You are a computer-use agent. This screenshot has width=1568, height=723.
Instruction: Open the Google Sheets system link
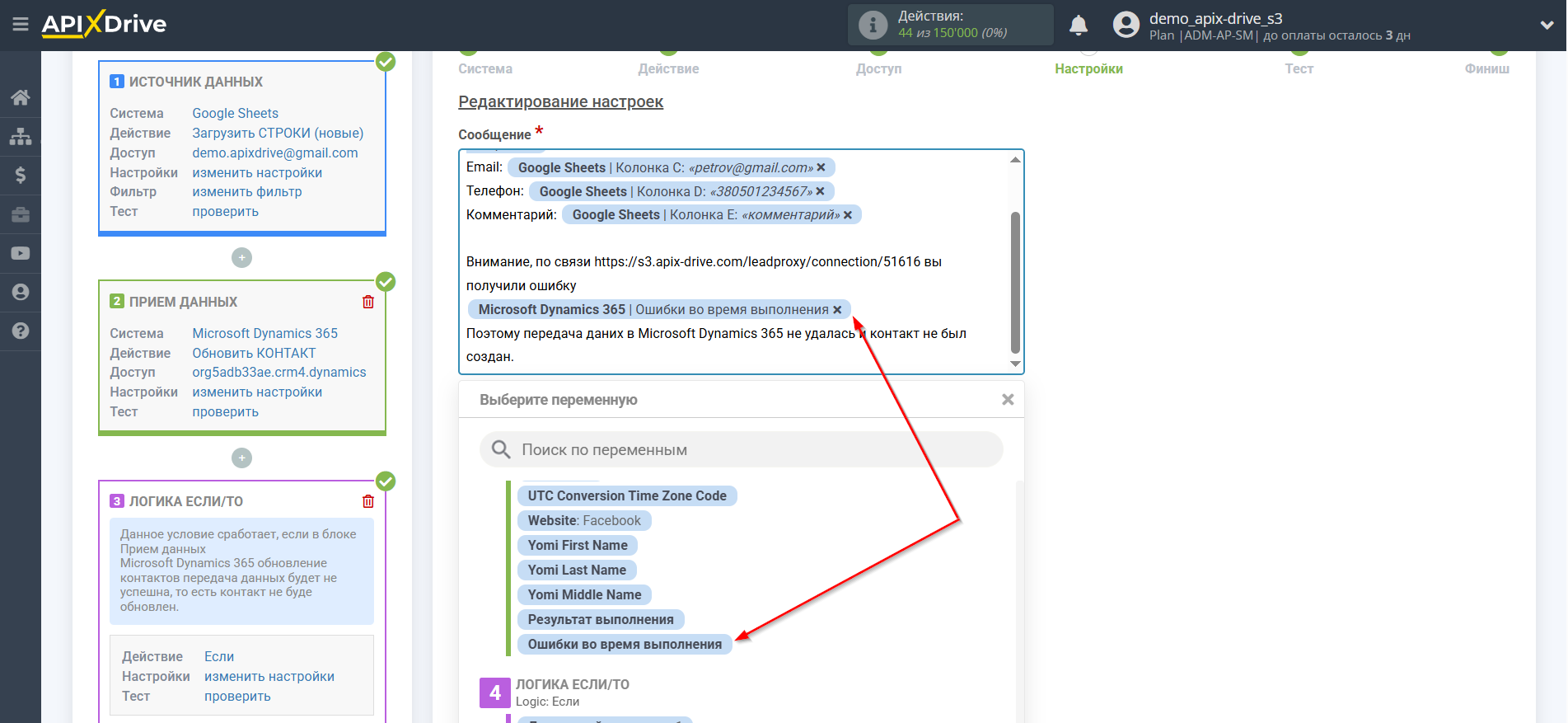click(x=235, y=113)
